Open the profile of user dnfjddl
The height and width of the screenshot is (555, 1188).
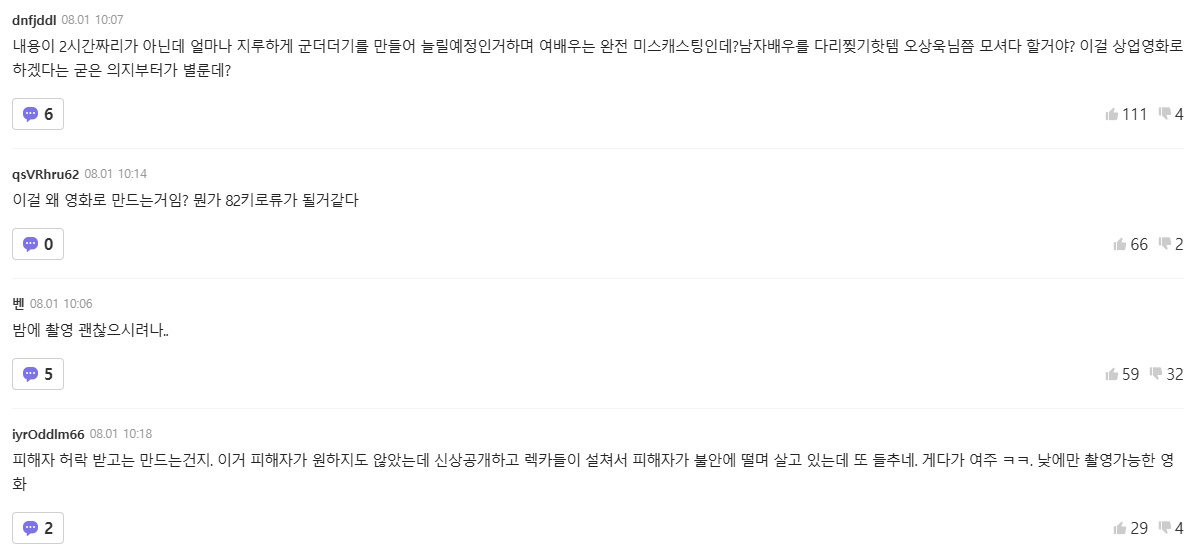pyautogui.click(x=35, y=19)
